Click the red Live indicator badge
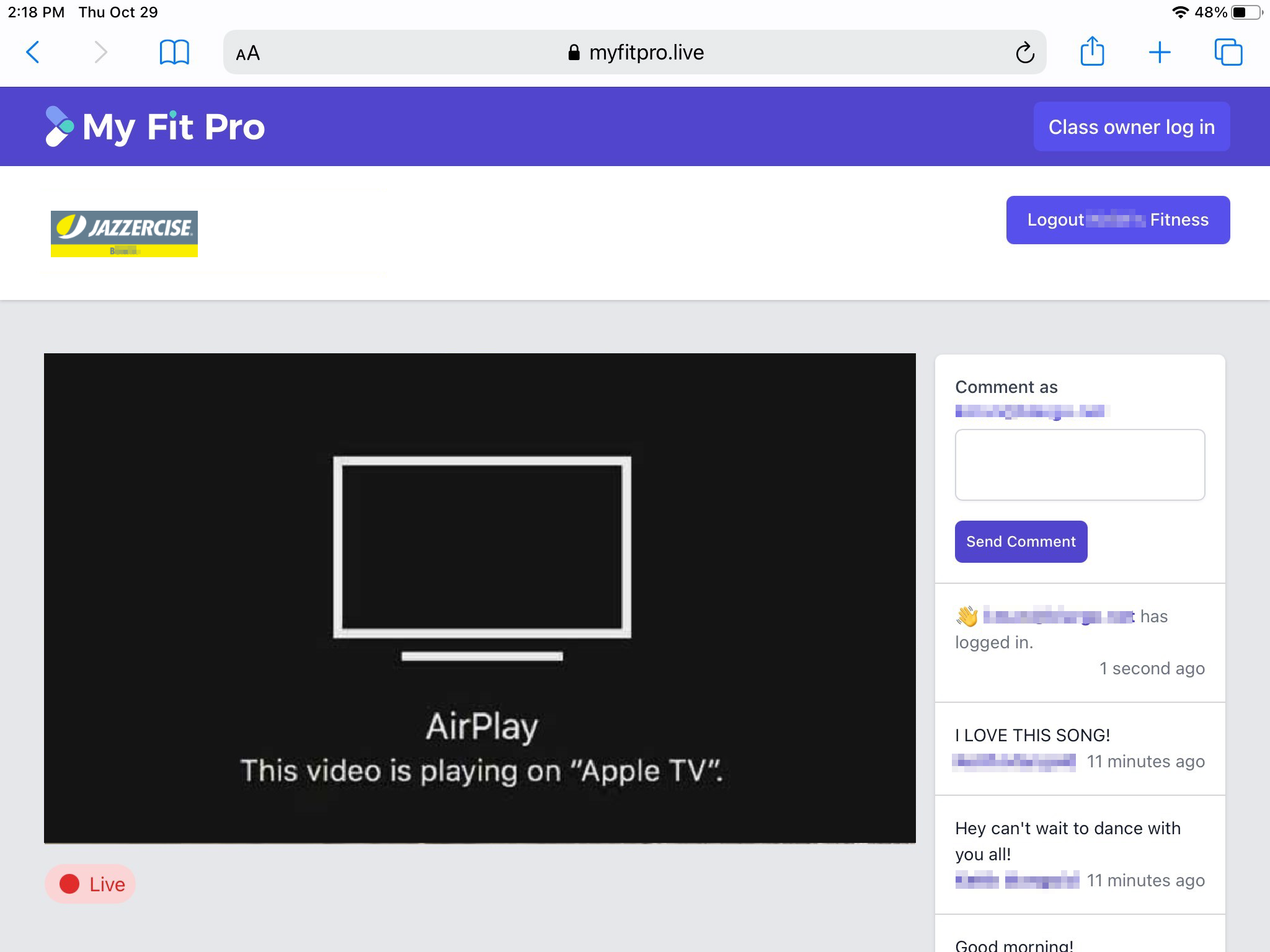This screenshot has width=1270, height=952. pyautogui.click(x=91, y=884)
